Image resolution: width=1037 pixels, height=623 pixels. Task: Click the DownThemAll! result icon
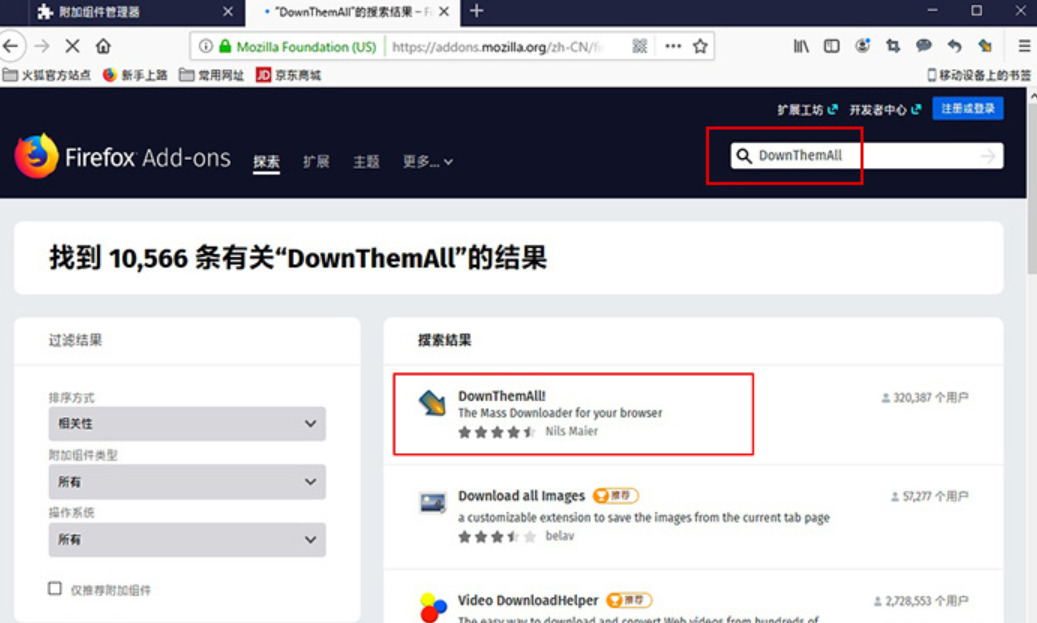433,403
